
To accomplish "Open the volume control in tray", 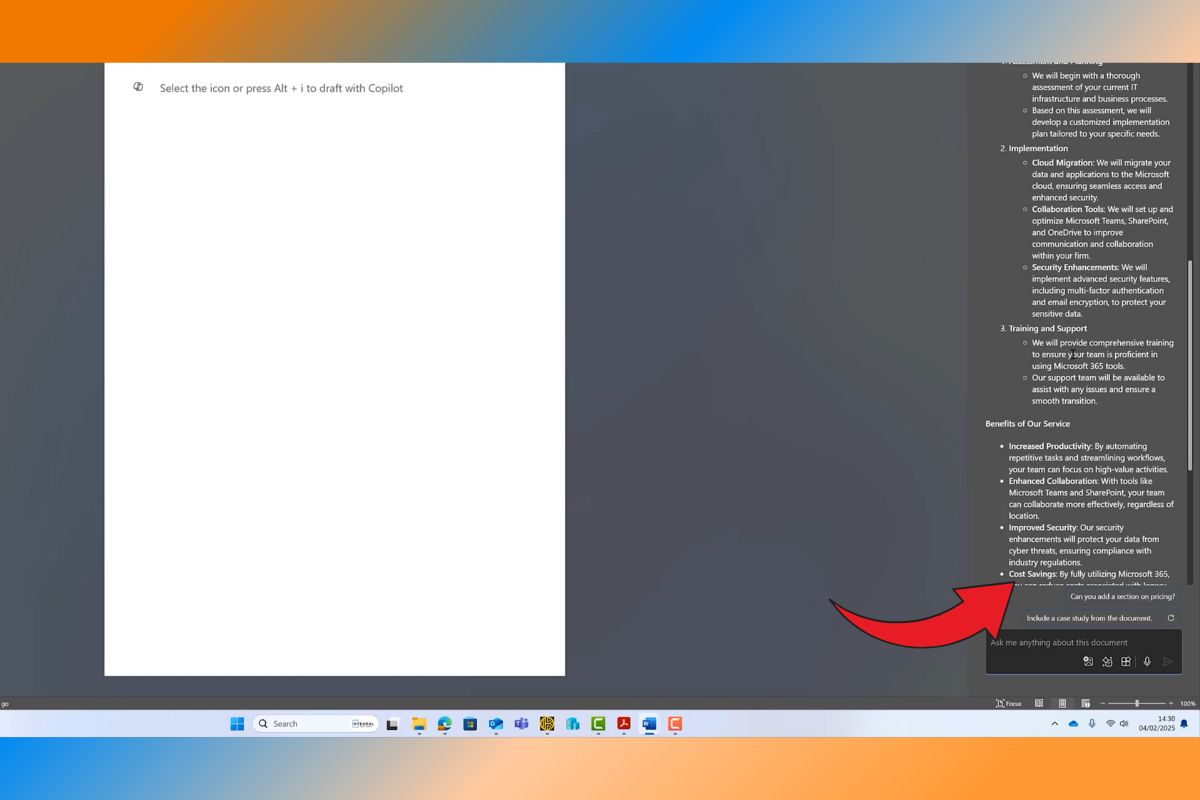I will tap(1124, 723).
